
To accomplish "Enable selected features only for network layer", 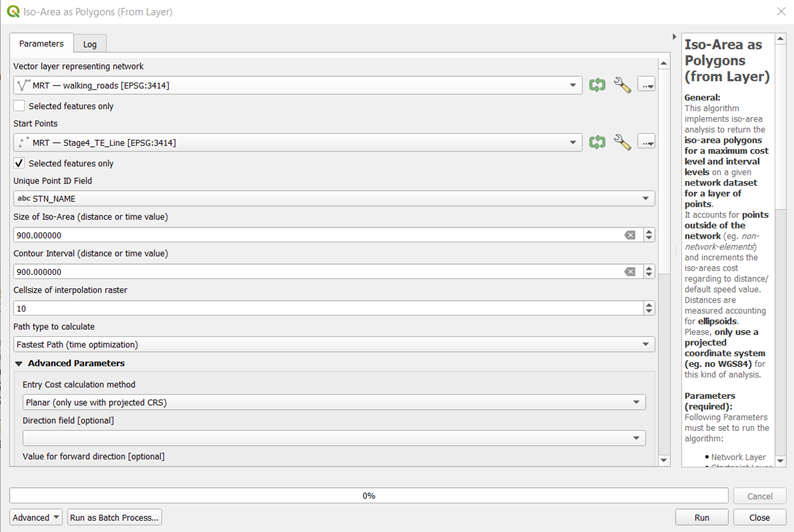I will coord(20,106).
